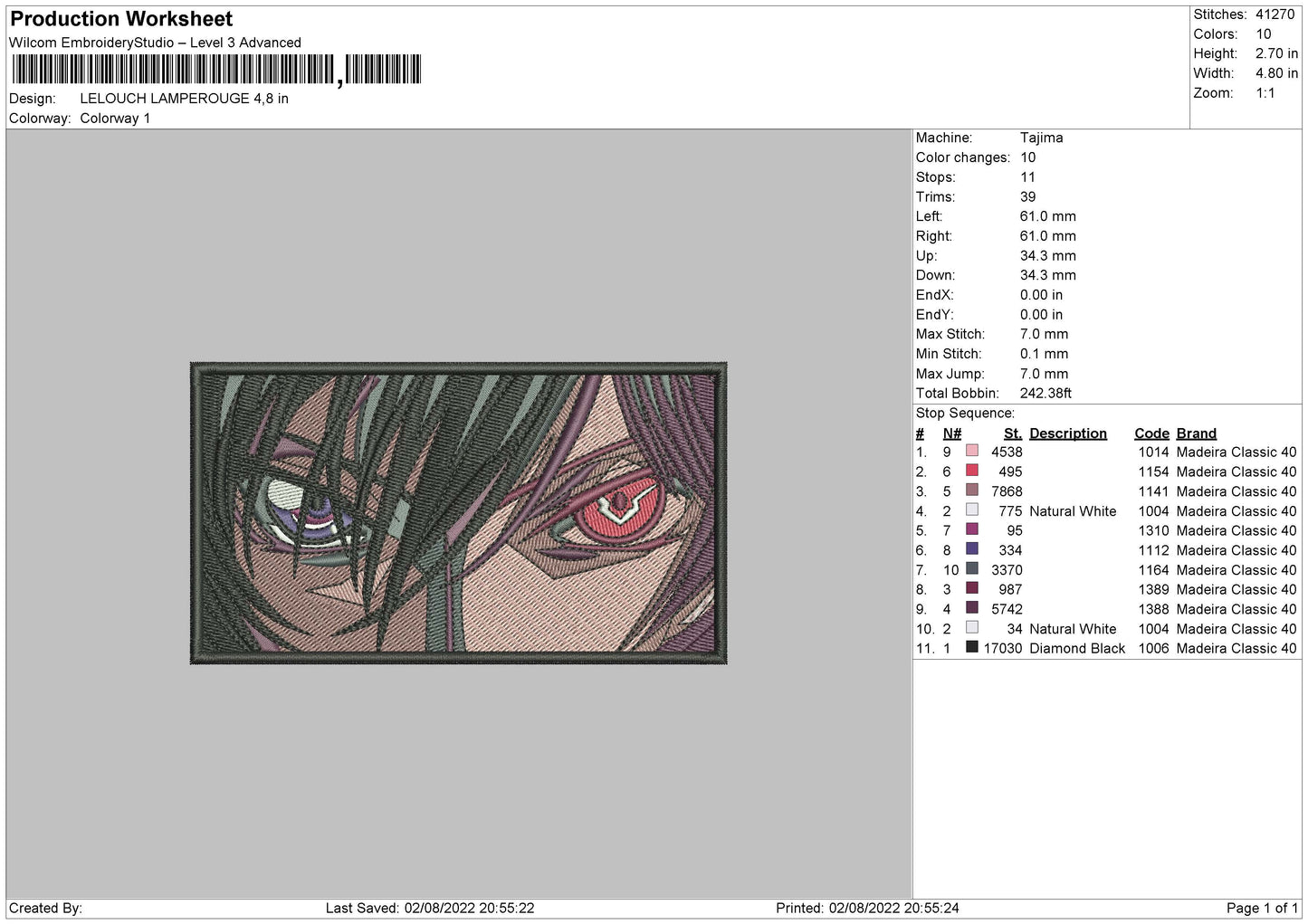
Task: Click stitch count '7868' in stop 3
Action: click(1007, 491)
